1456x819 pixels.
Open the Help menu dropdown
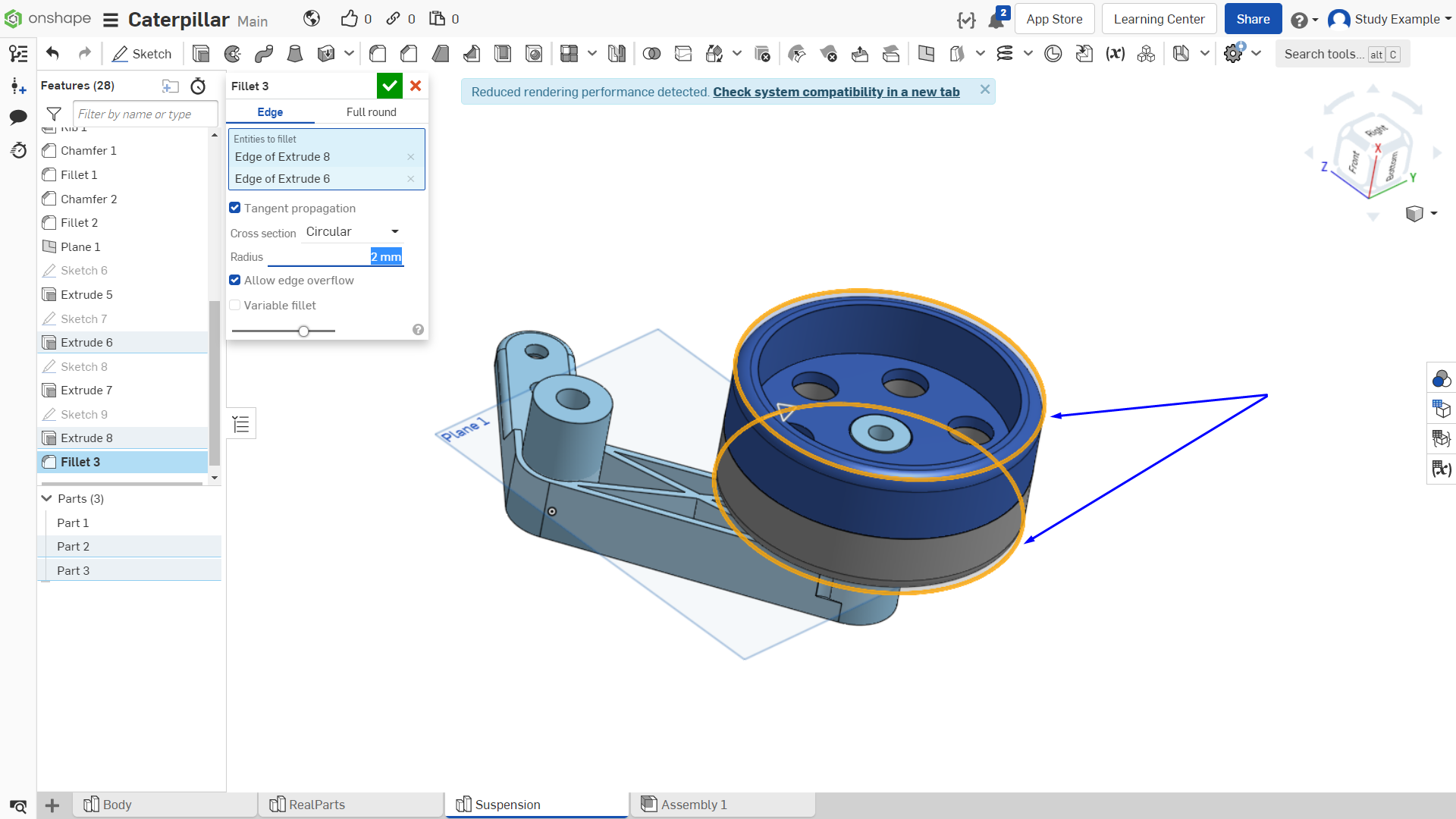[x=1305, y=20]
